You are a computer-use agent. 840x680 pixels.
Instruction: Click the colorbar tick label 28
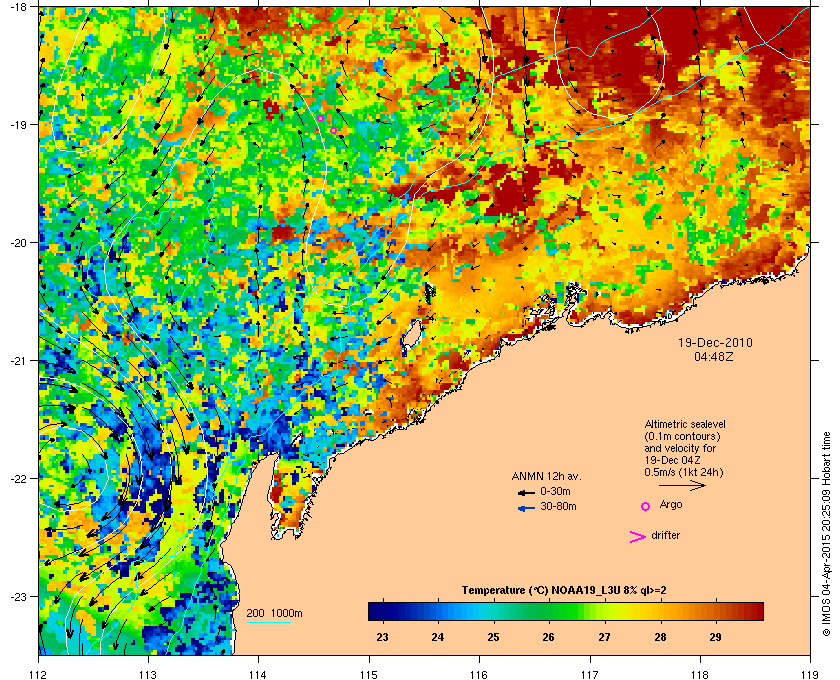click(660, 637)
